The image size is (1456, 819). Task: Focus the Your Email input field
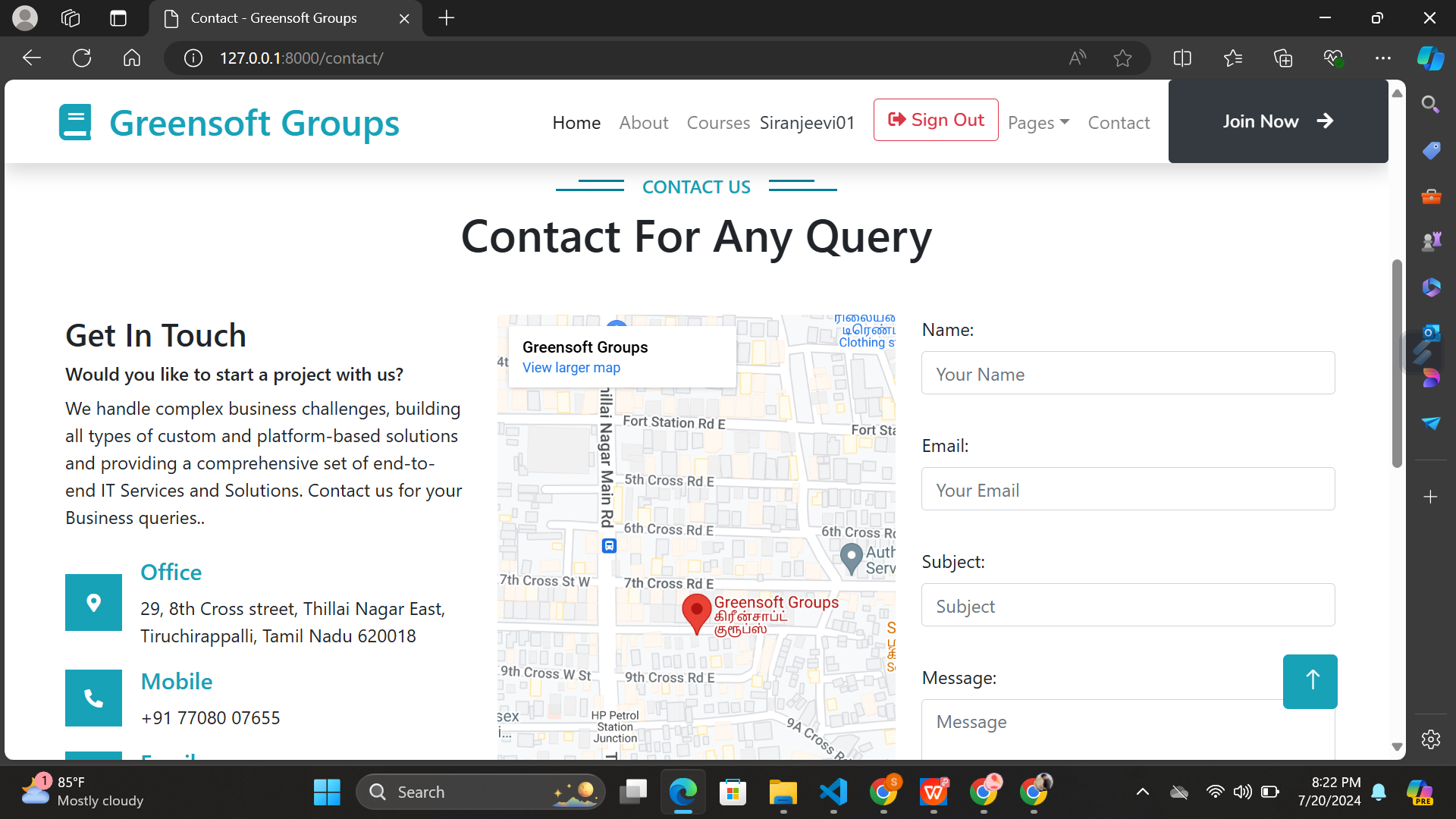click(x=1128, y=489)
